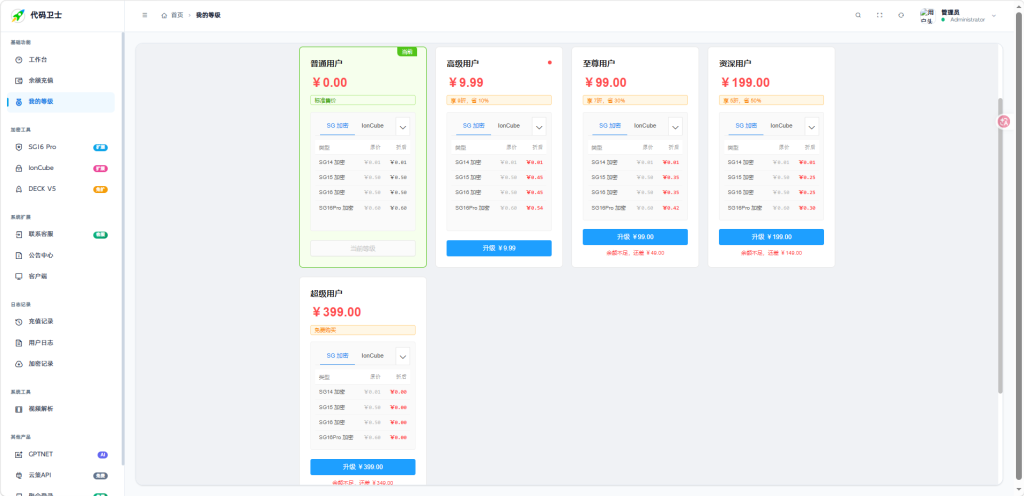Open 余额充值 in the sidebar

(x=61, y=80)
